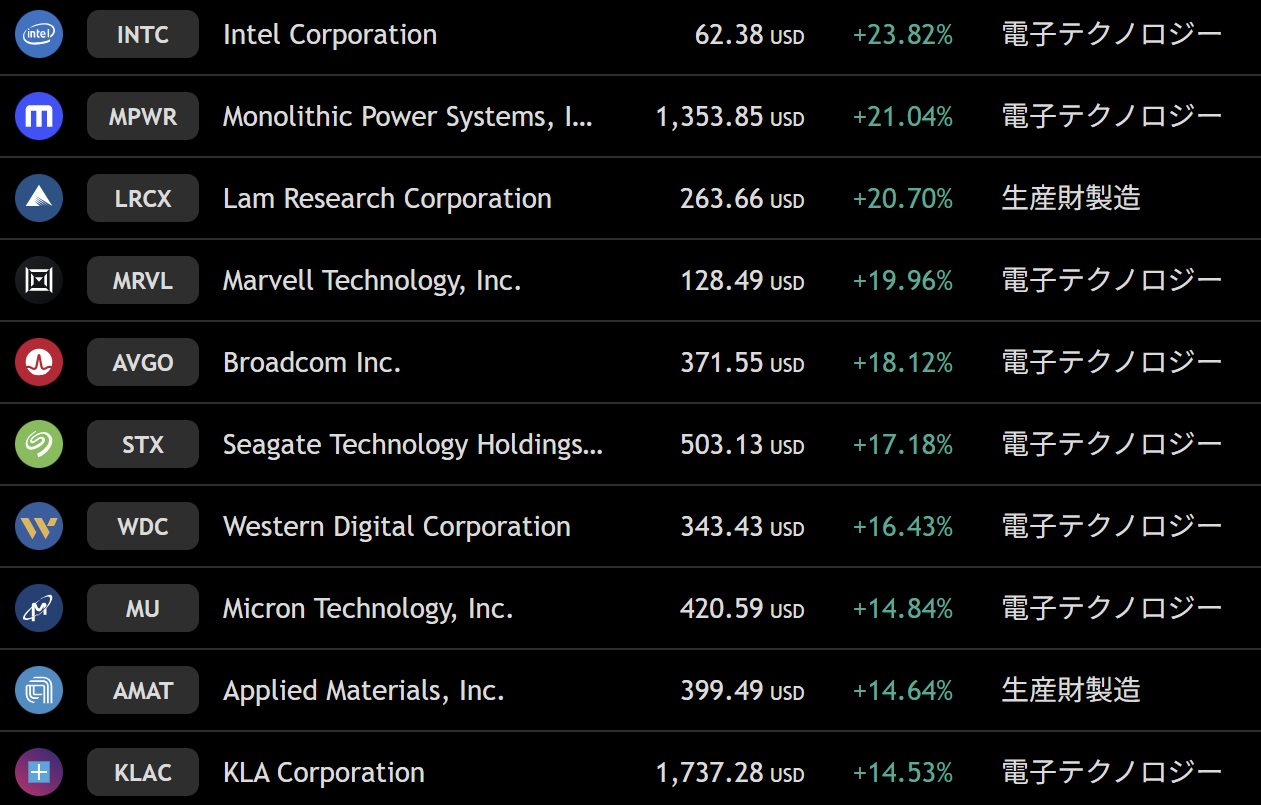
Task: Click the Applied Materials logo icon
Action: [x=39, y=691]
